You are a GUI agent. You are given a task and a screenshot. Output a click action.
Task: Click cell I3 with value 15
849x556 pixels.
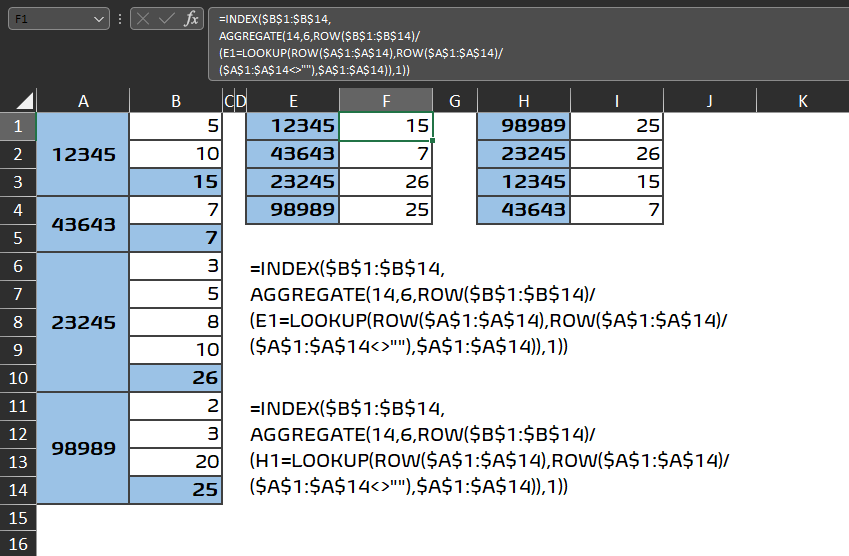click(617, 182)
